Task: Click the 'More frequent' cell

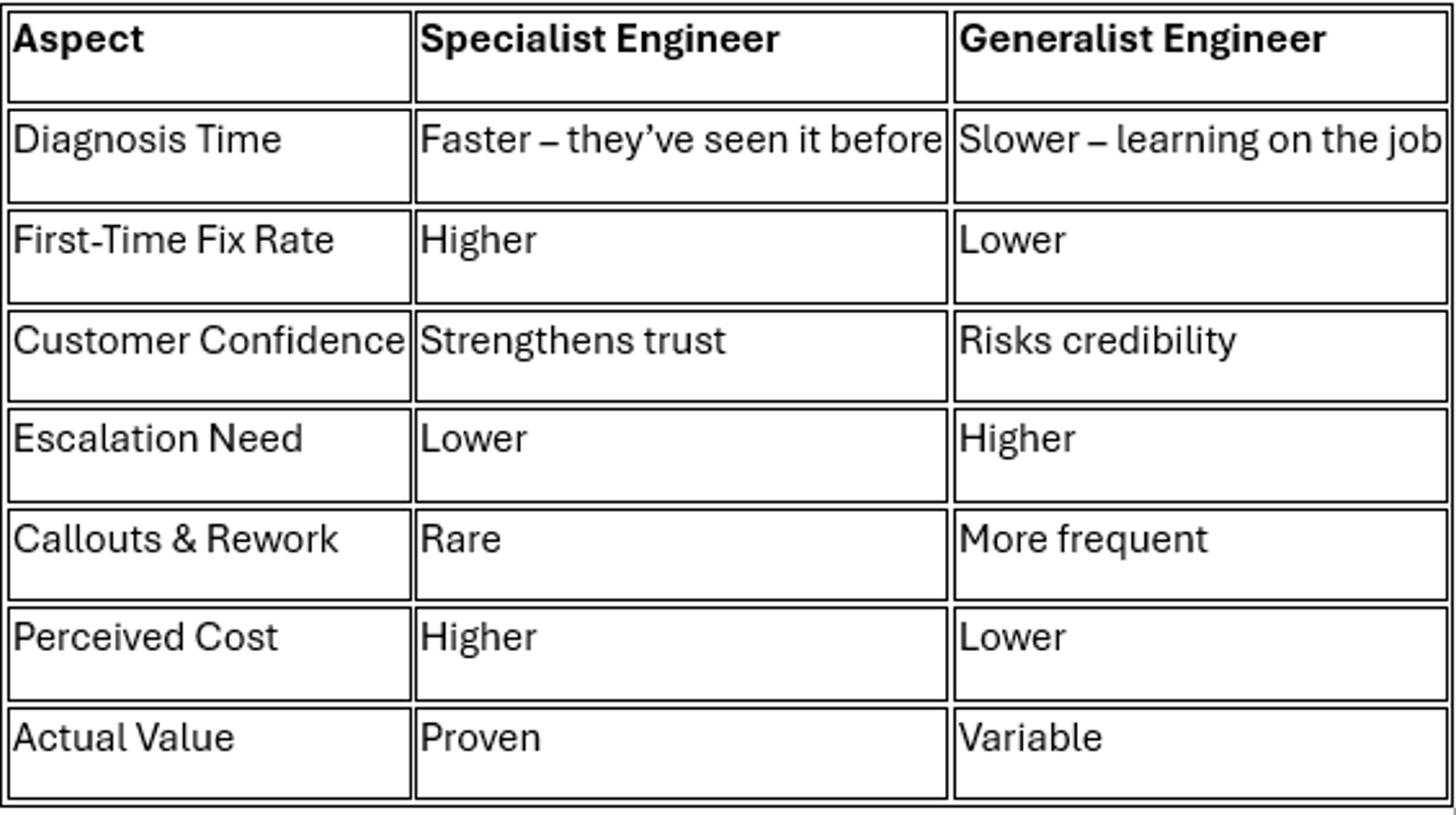Action: pyautogui.click(x=1200, y=555)
